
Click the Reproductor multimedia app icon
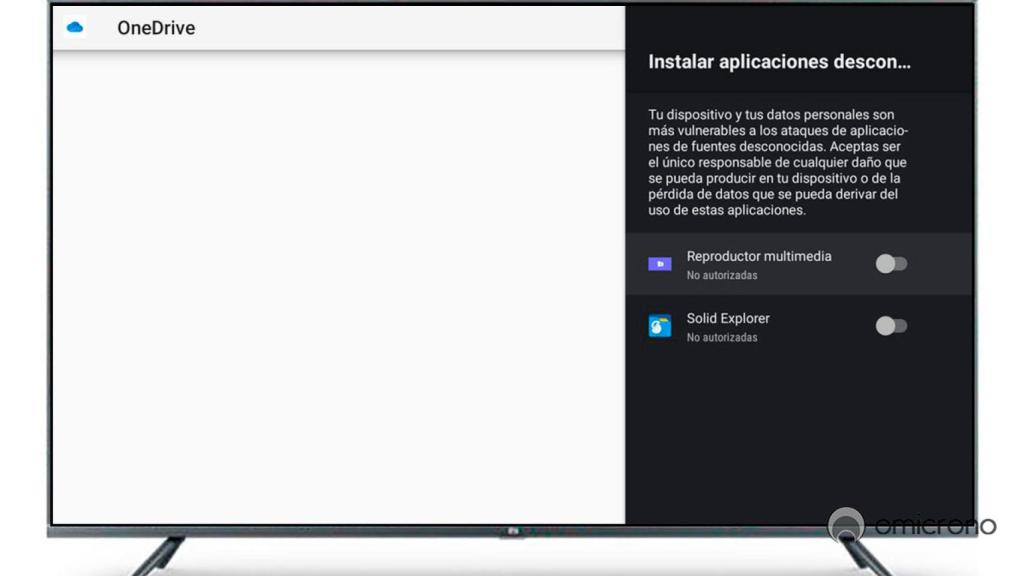coord(660,264)
